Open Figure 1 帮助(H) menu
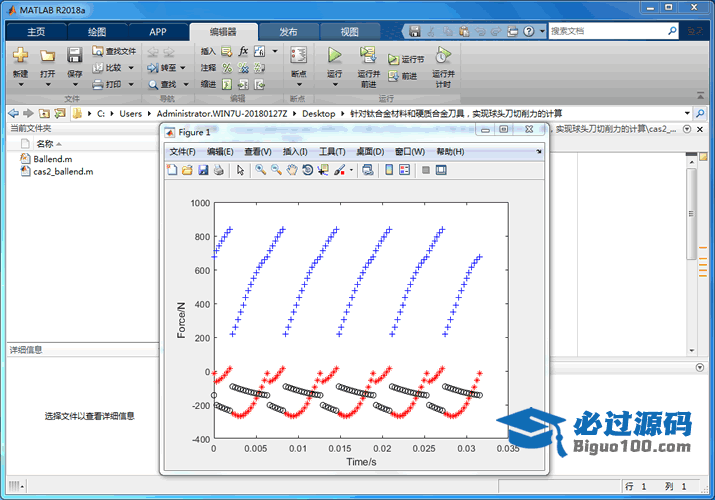The image size is (715, 500). pyautogui.click(x=450, y=152)
